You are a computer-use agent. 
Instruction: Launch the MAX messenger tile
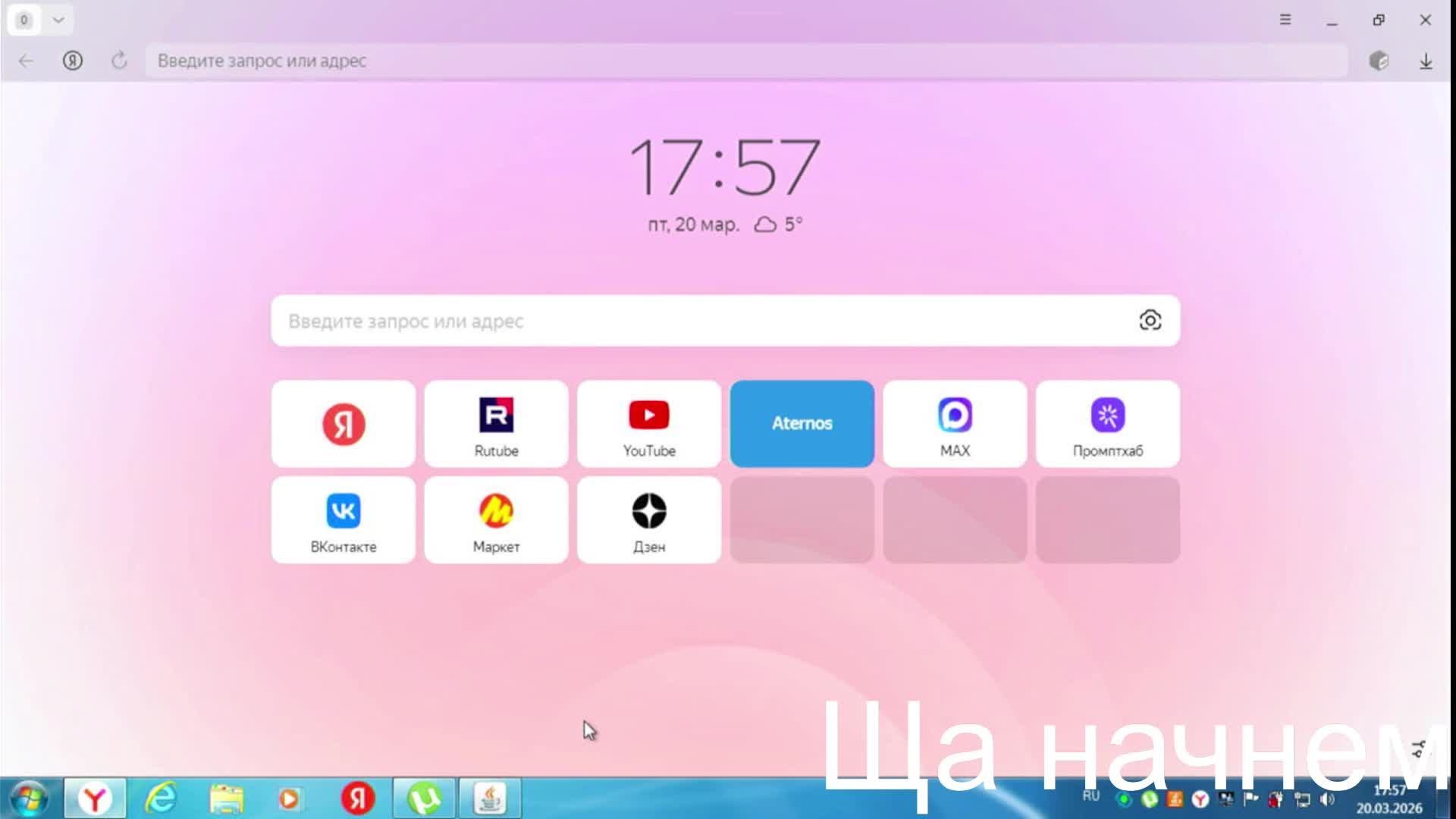[x=954, y=423]
